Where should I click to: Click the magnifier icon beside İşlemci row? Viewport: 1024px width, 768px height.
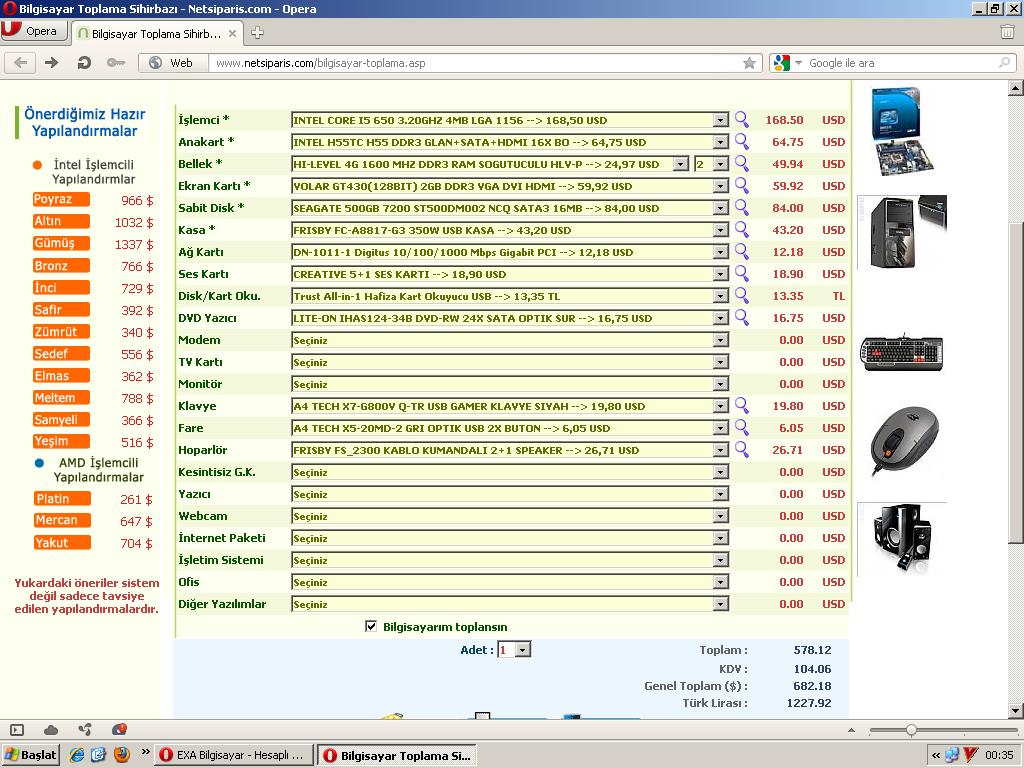[741, 119]
